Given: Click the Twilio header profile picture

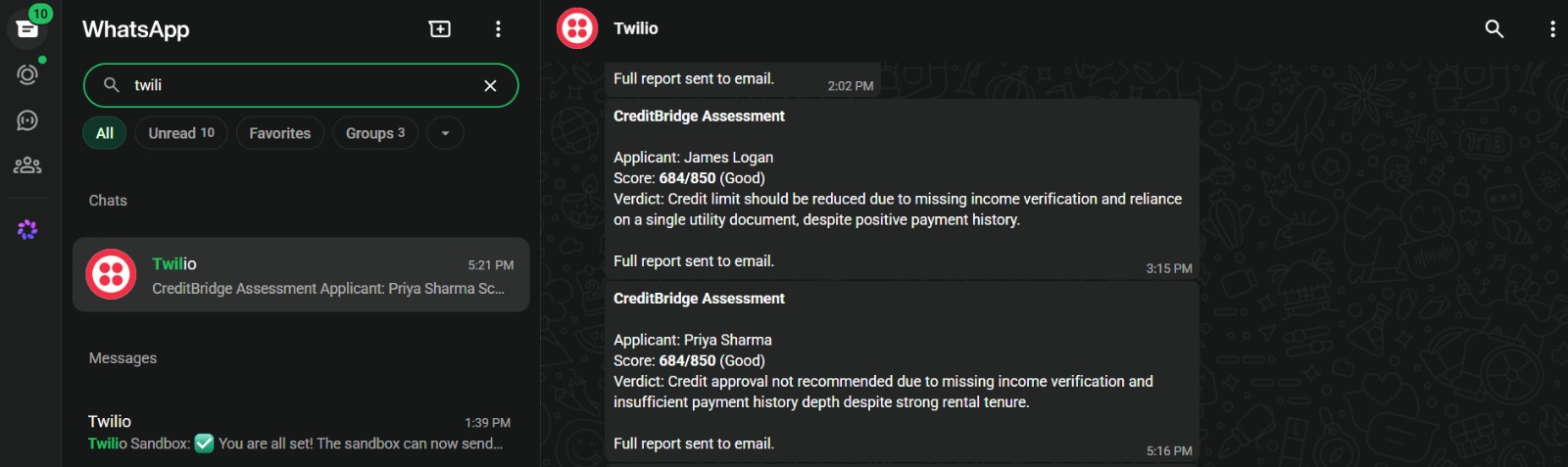Looking at the screenshot, I should 577,28.
